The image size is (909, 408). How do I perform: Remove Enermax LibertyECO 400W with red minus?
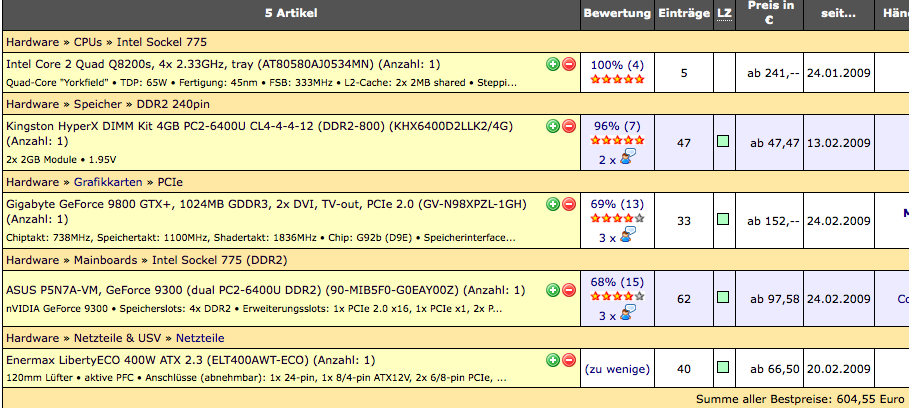click(x=569, y=360)
